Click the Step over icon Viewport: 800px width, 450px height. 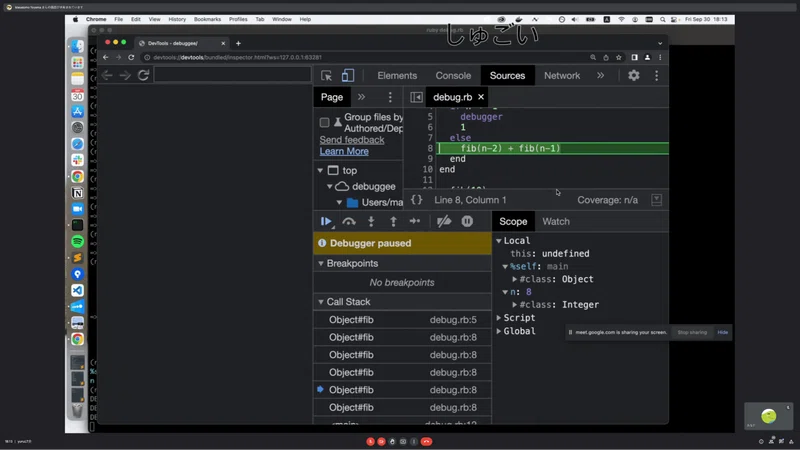point(349,221)
